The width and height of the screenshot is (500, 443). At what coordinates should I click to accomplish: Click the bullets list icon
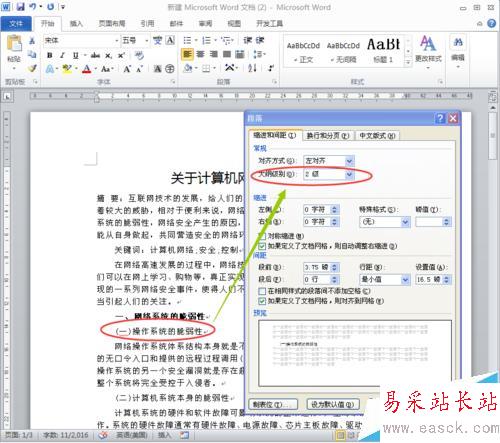(x=187, y=41)
